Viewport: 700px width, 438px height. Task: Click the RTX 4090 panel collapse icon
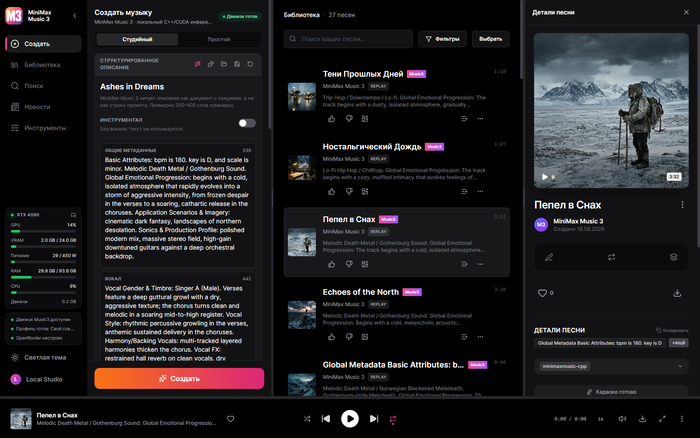[73, 215]
